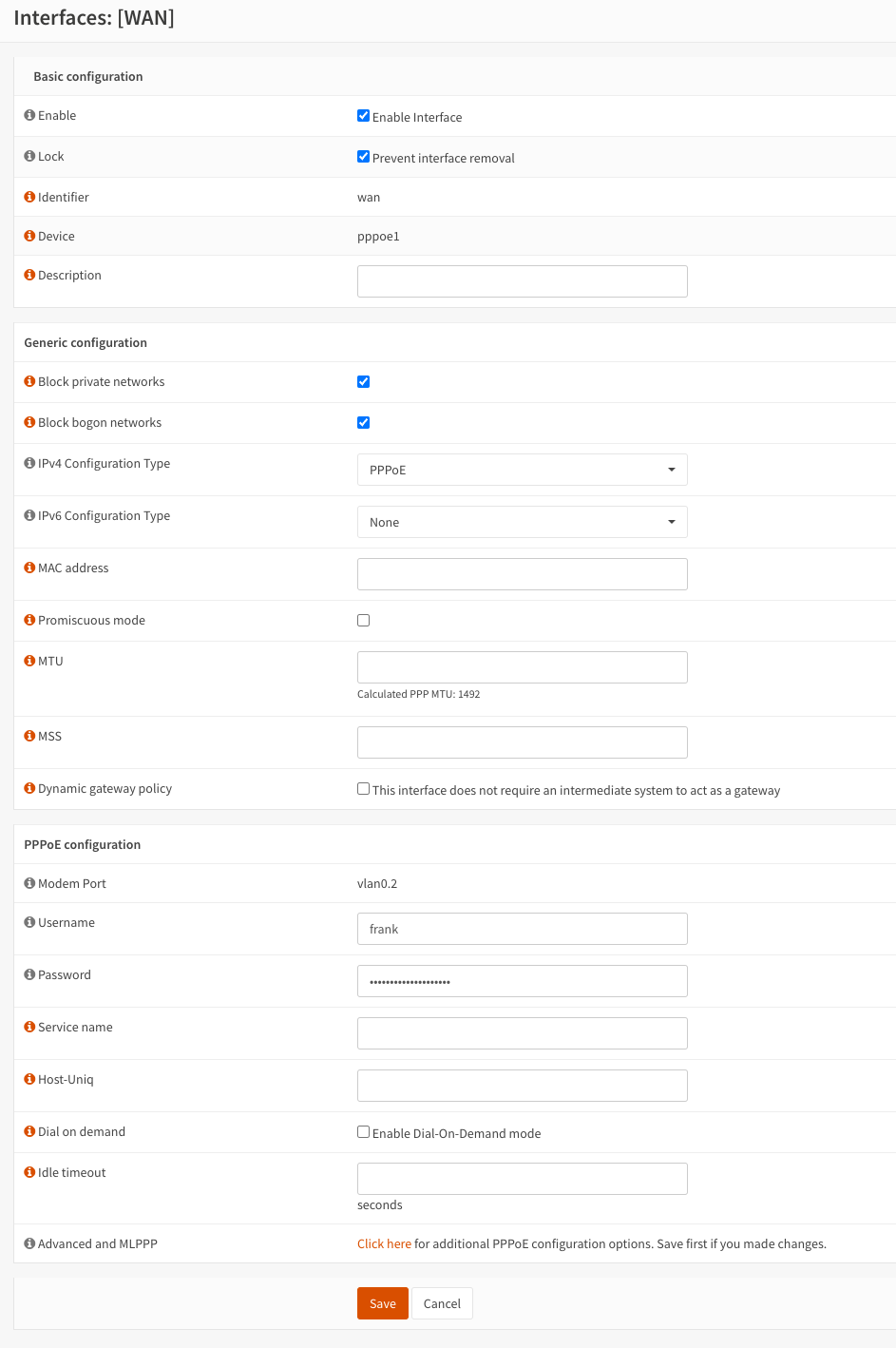
Task: Click the info icon beside Enable
Action: 29,115
